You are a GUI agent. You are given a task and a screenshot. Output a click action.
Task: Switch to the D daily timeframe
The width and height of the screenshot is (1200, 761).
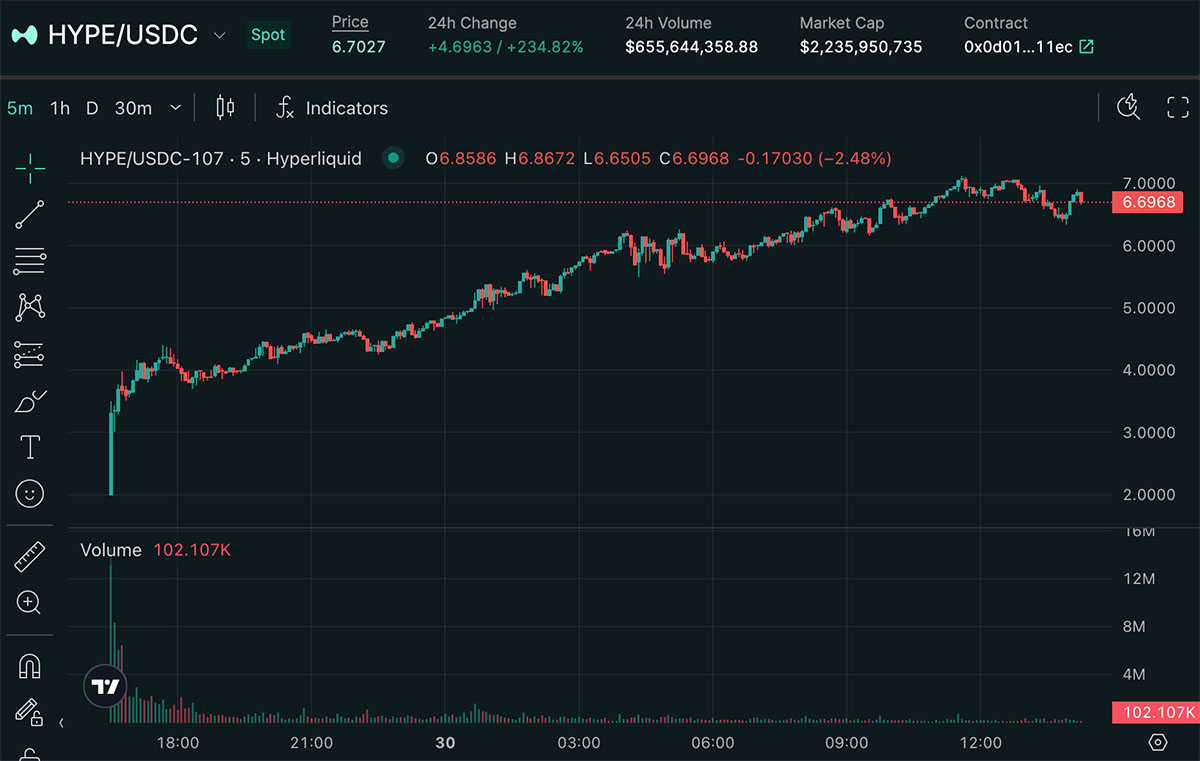(x=92, y=108)
